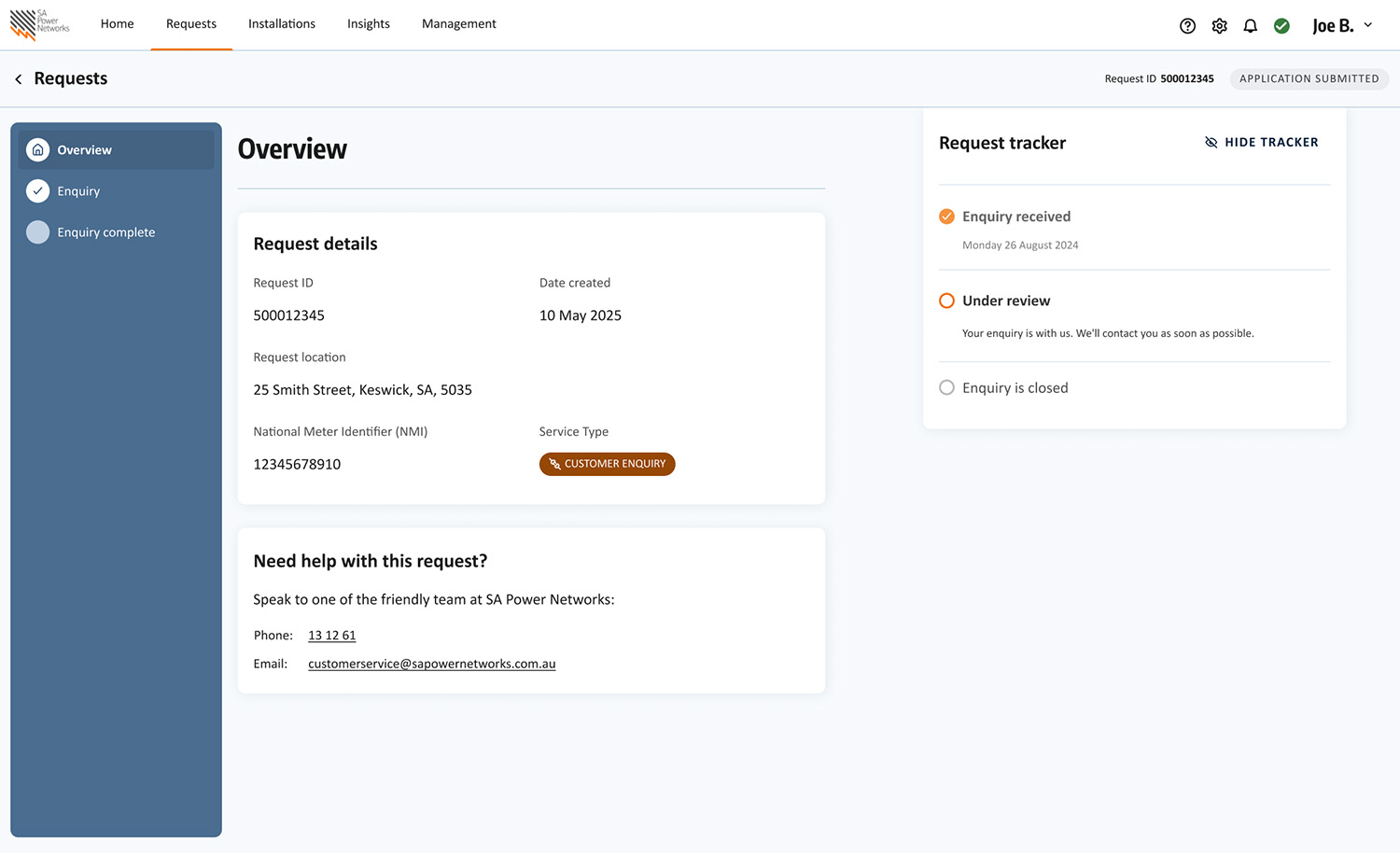Image resolution: width=1400 pixels, height=854 pixels.
Task: Open the Management tab
Action: (x=459, y=24)
